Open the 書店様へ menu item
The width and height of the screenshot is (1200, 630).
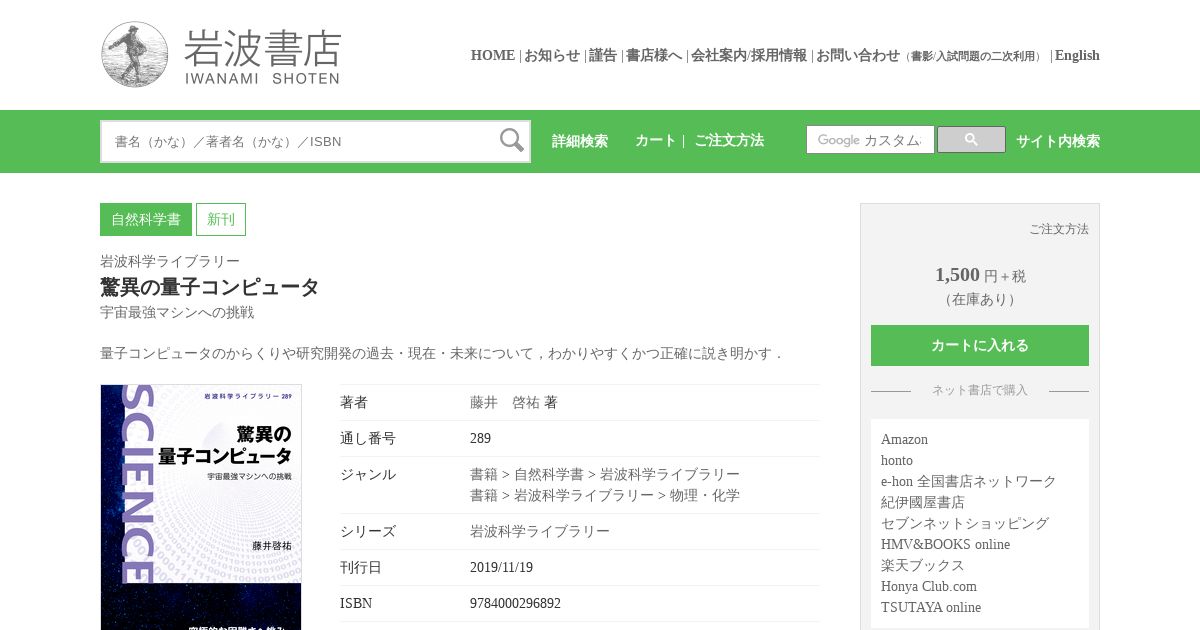(654, 56)
